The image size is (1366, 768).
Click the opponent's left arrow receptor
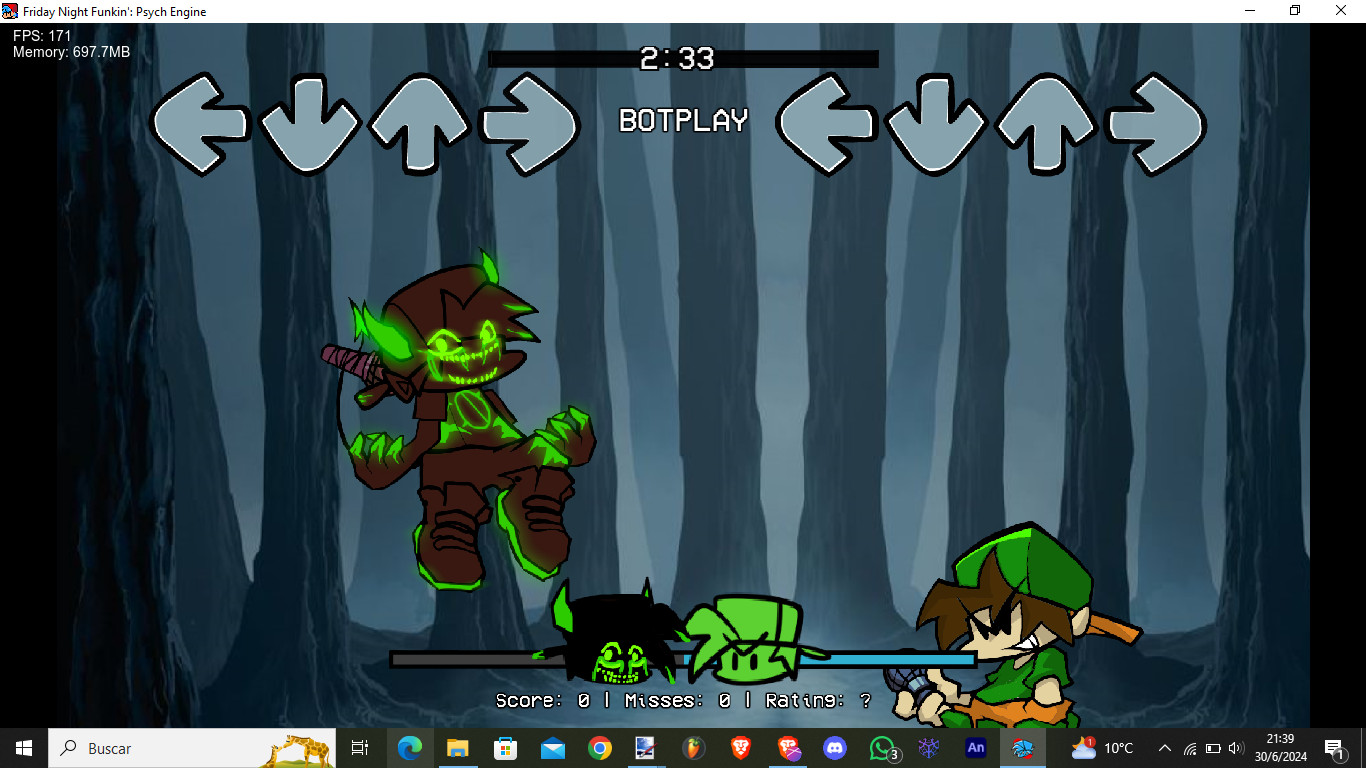199,124
